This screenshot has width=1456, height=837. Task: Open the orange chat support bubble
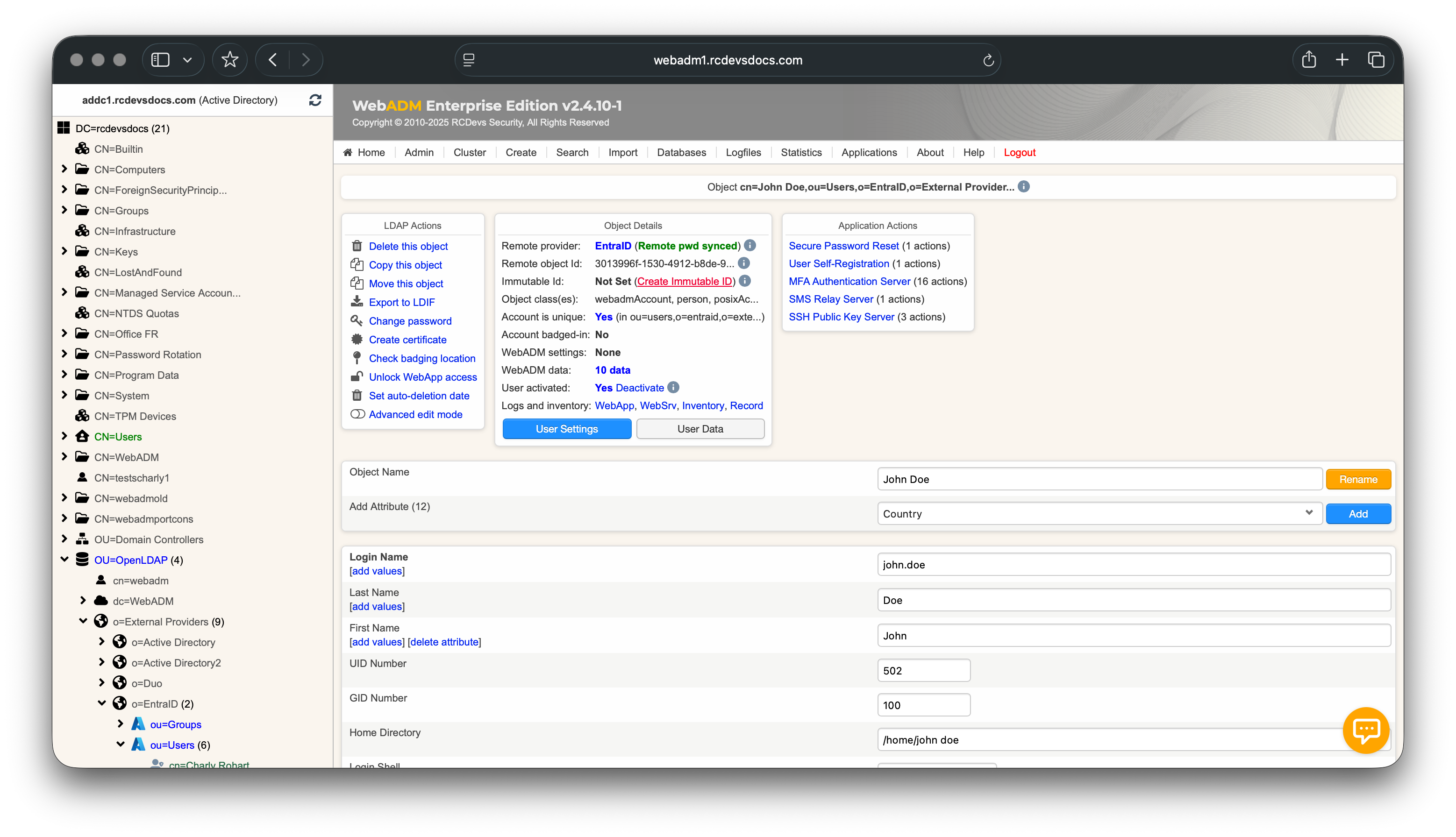(x=1366, y=730)
